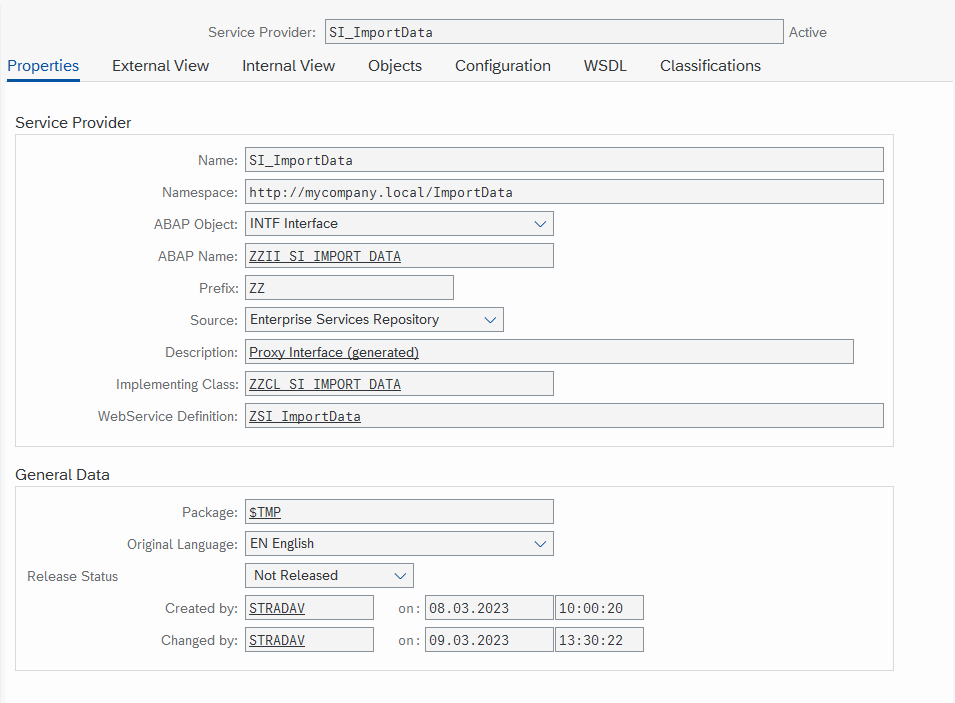Show the Classifications tab
Viewport: 955px width, 703px height.
click(710, 66)
